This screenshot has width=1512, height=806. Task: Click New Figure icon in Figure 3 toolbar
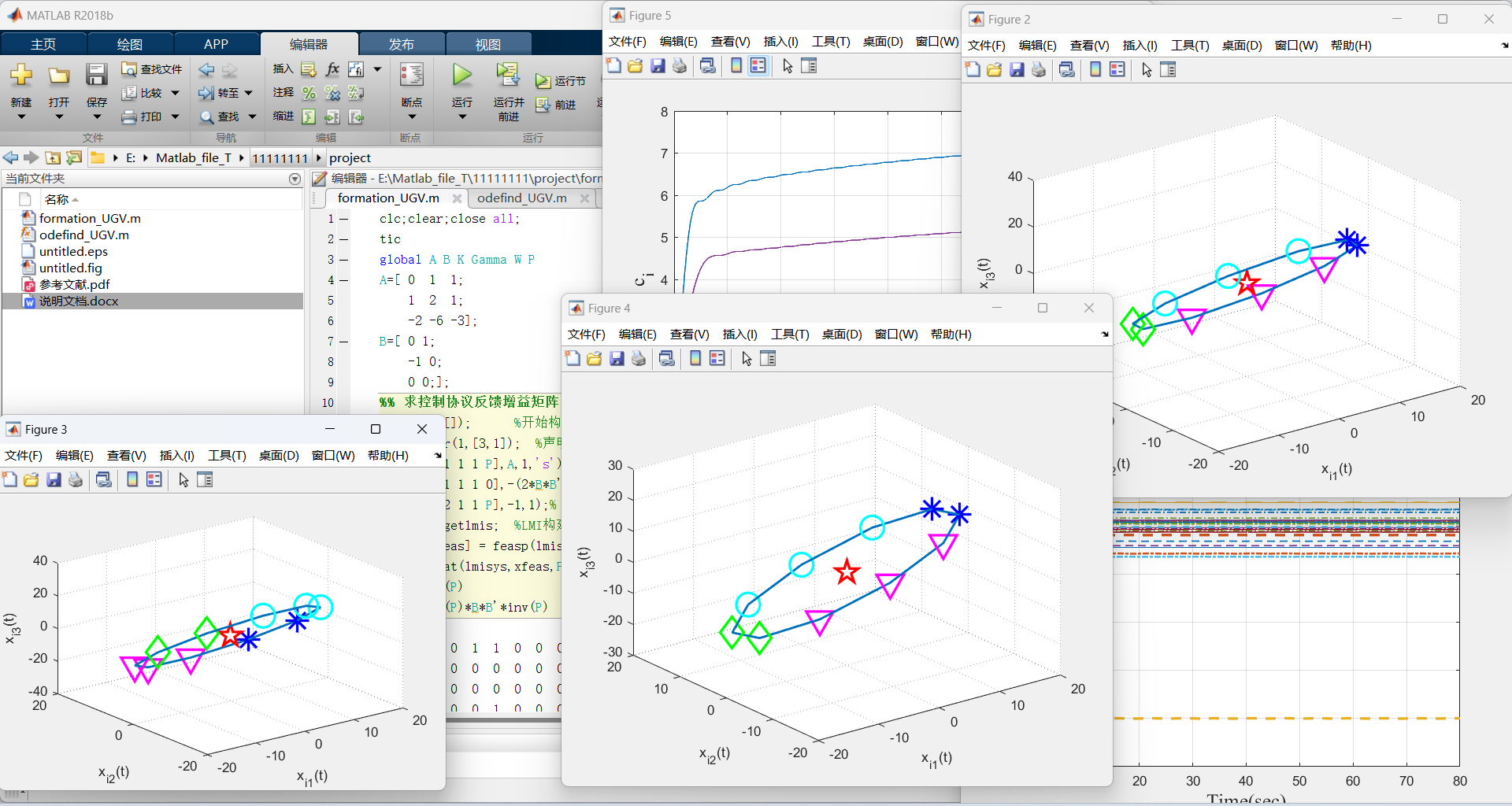click(x=9, y=479)
